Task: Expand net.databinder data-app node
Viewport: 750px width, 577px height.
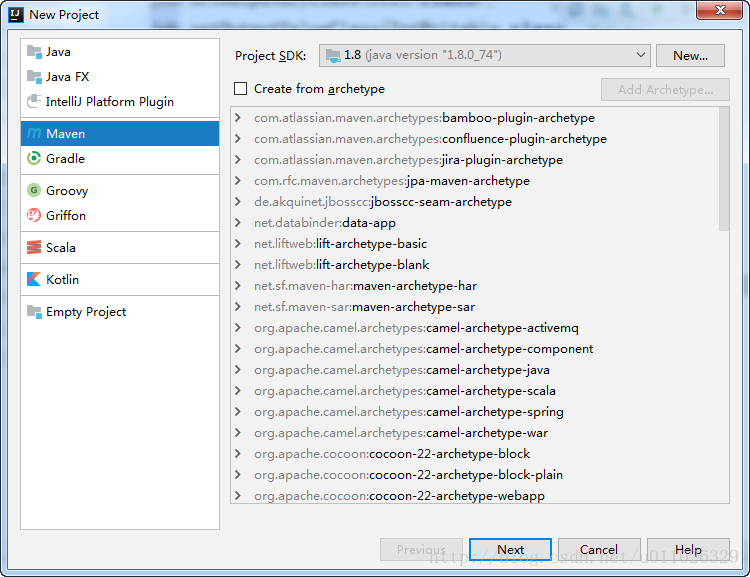Action: click(238, 223)
